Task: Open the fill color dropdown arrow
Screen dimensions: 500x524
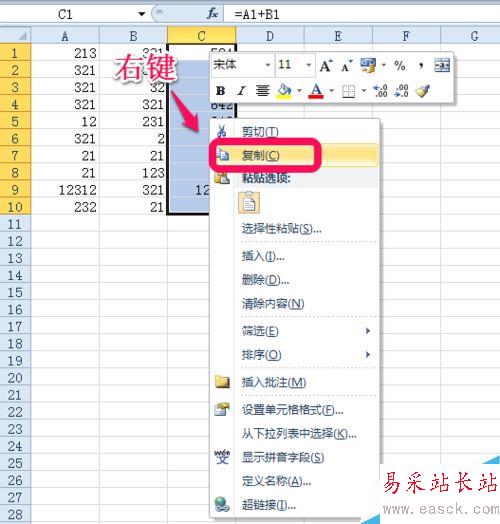Action: coord(299,91)
